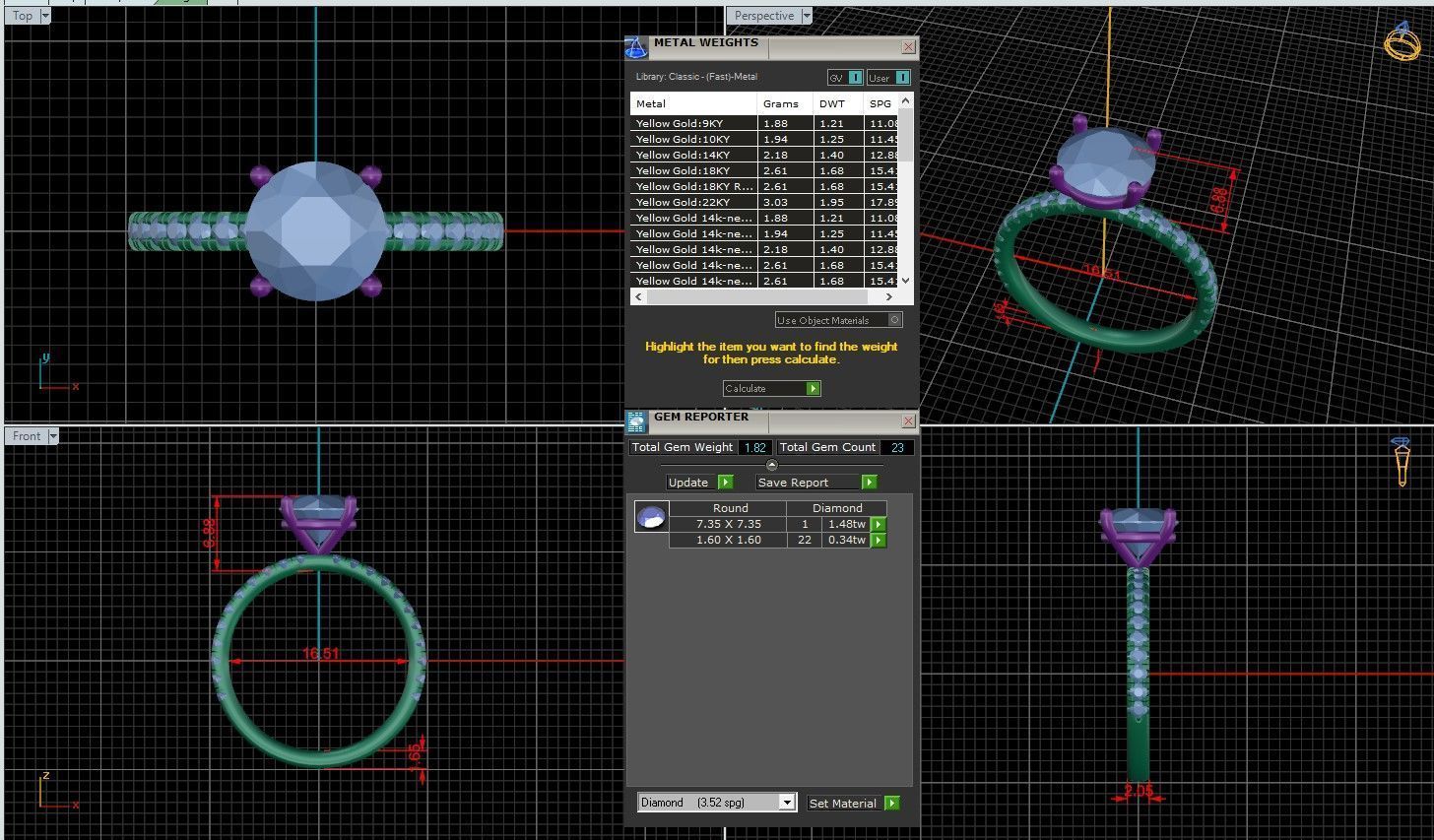Click the metal list scroll right arrow
Viewport: 1434px width, 840px height.
point(889,296)
